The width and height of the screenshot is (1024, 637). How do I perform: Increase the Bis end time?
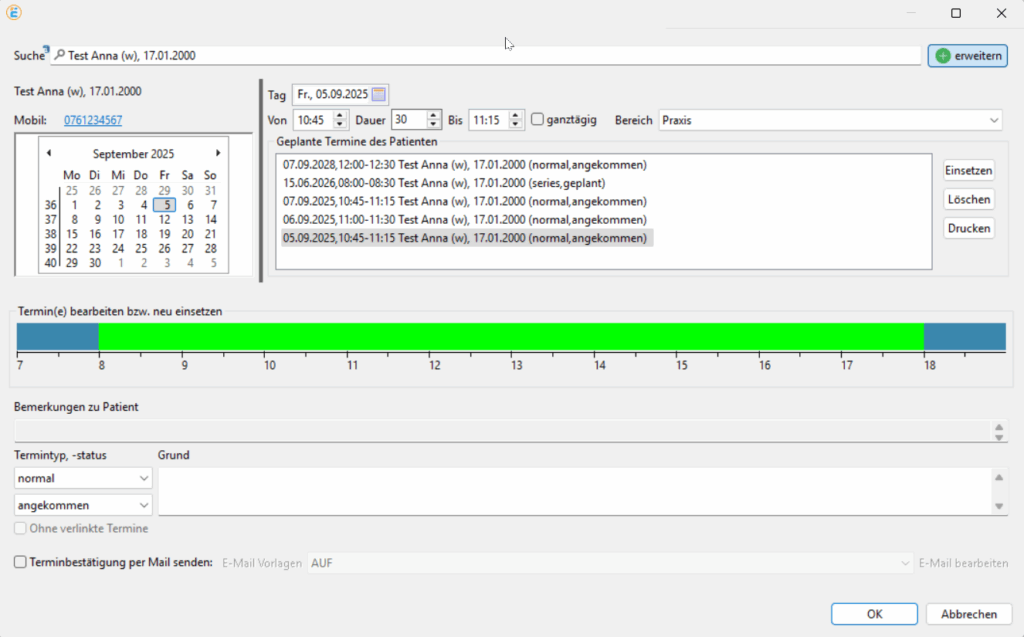pos(516,115)
